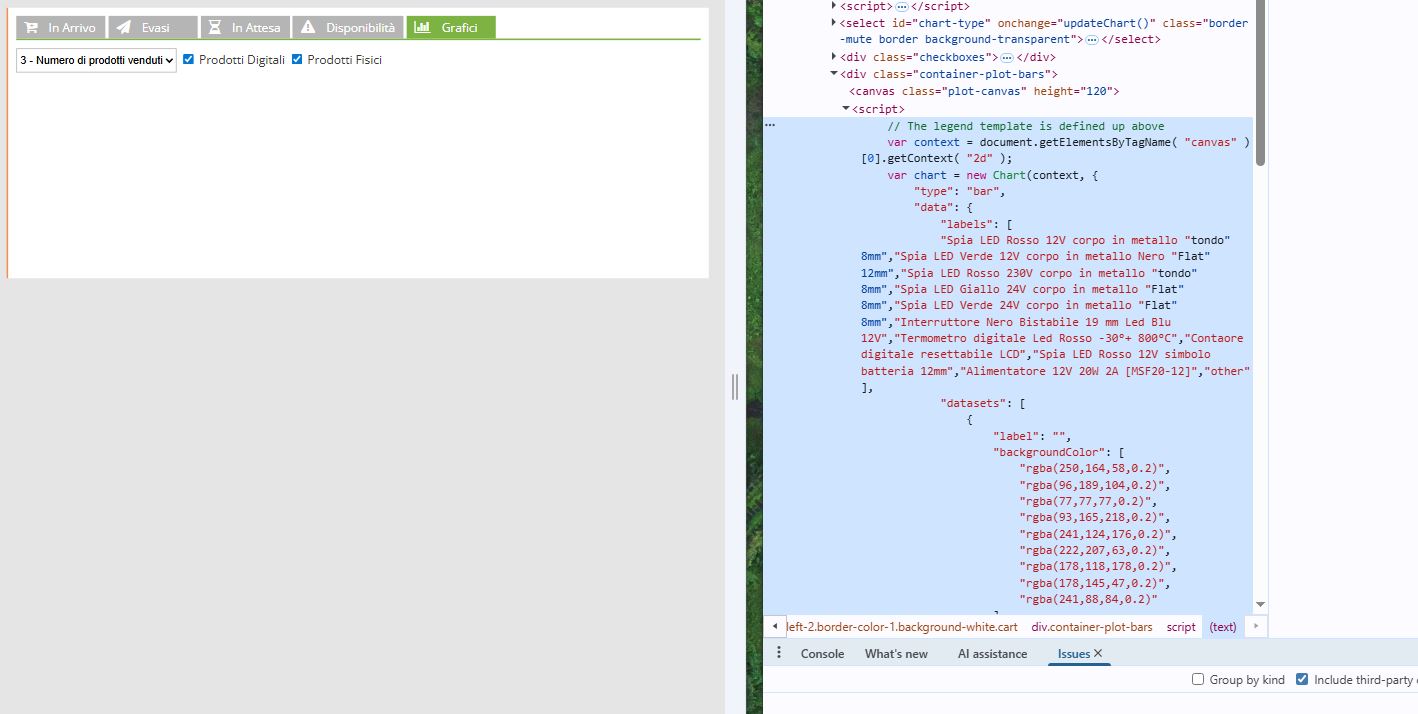Open the DevTools drawer three-dot menu
Image resolution: width=1418 pixels, height=714 pixels.
779,653
